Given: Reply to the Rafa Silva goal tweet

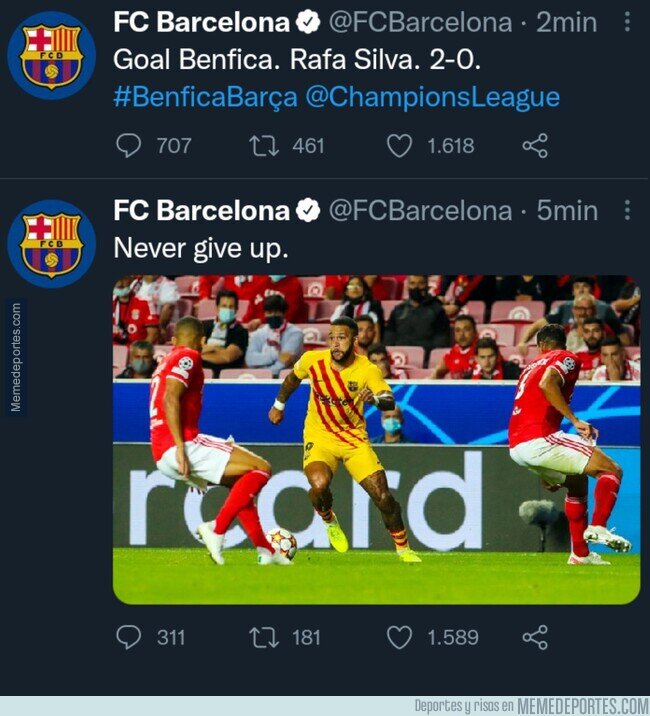Looking at the screenshot, I should point(130,146).
